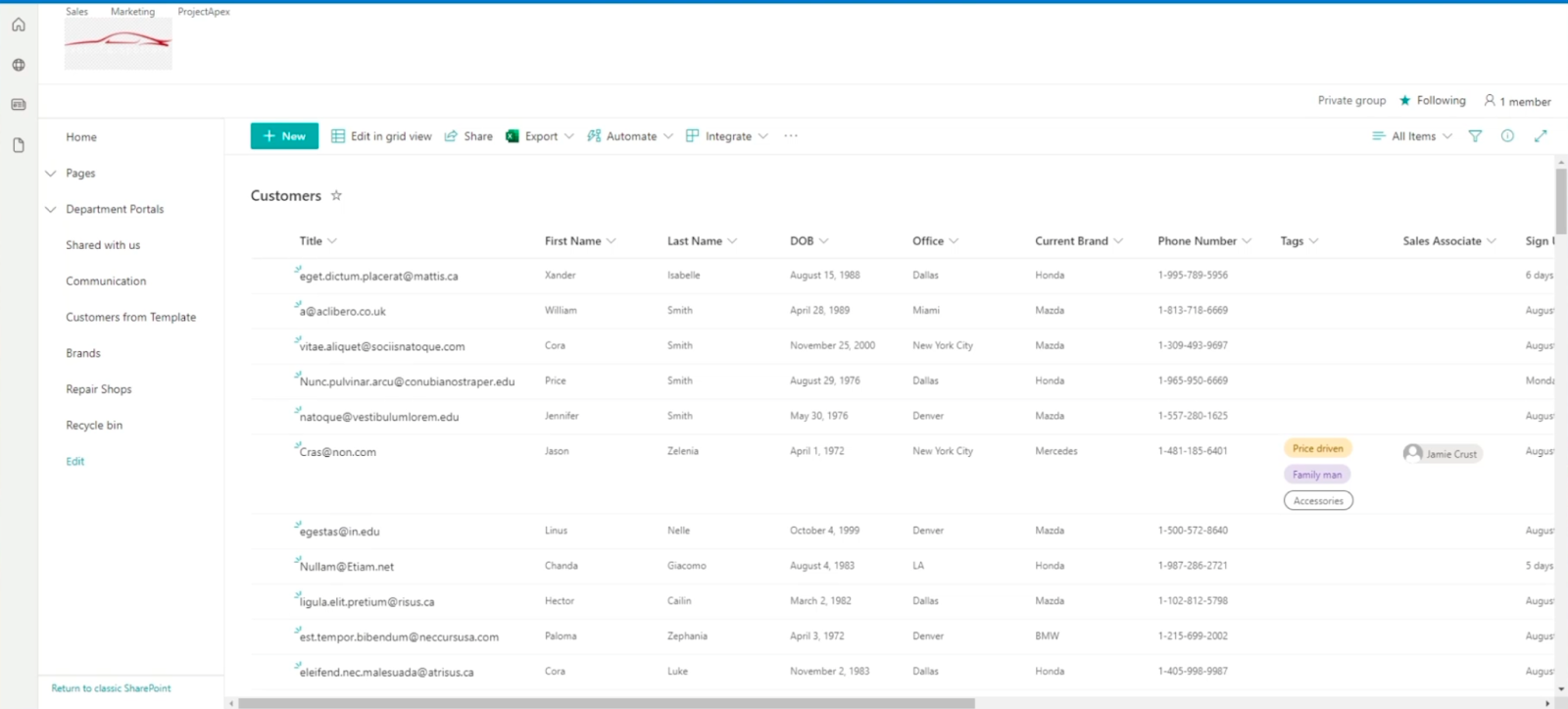Open the Tags column header menu
This screenshot has width=1568, height=709.
click(1299, 241)
